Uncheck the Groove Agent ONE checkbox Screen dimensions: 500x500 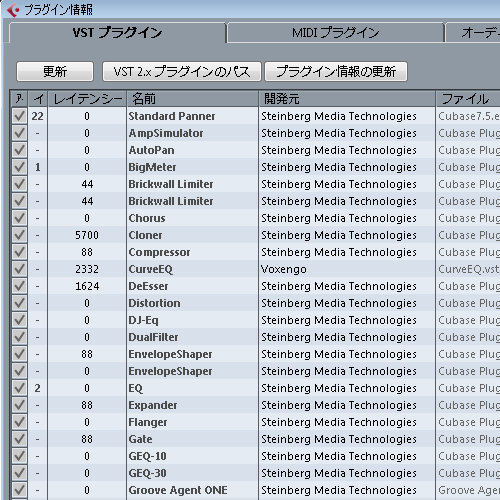pos(19,490)
